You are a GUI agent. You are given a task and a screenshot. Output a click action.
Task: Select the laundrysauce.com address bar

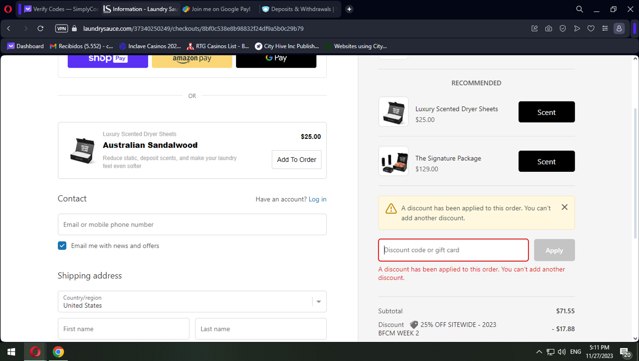pyautogui.click(x=193, y=29)
